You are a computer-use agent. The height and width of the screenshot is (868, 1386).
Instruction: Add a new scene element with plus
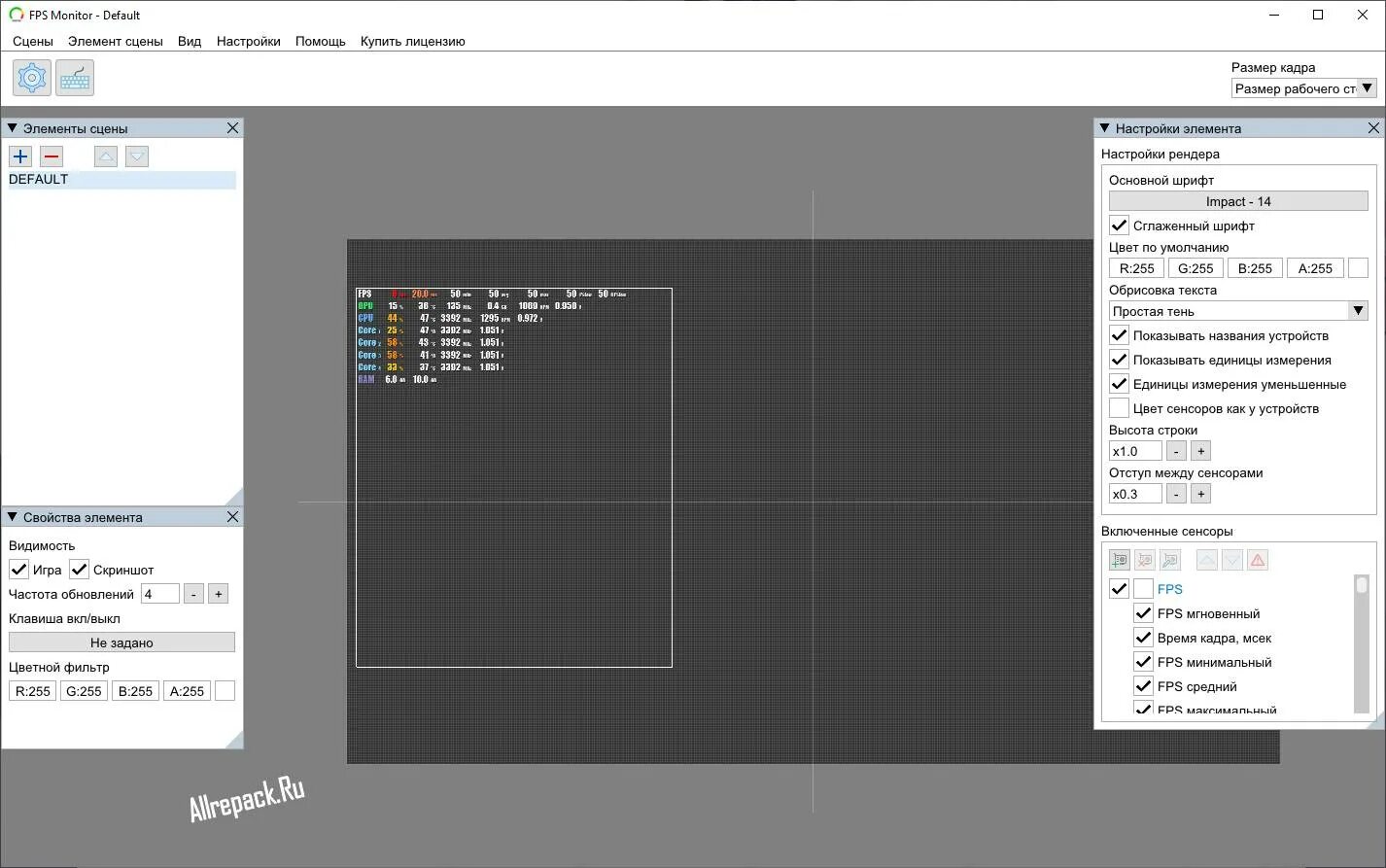click(x=20, y=156)
